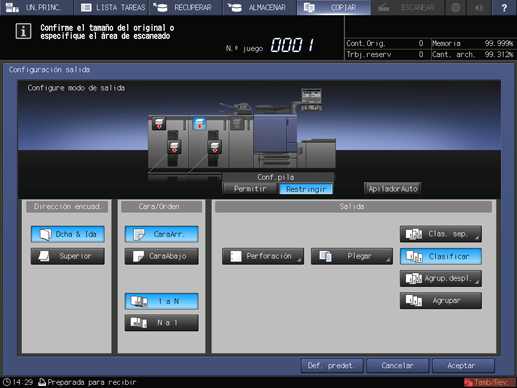
Task: Open the ESCANEAR tab
Action: coord(407,7)
